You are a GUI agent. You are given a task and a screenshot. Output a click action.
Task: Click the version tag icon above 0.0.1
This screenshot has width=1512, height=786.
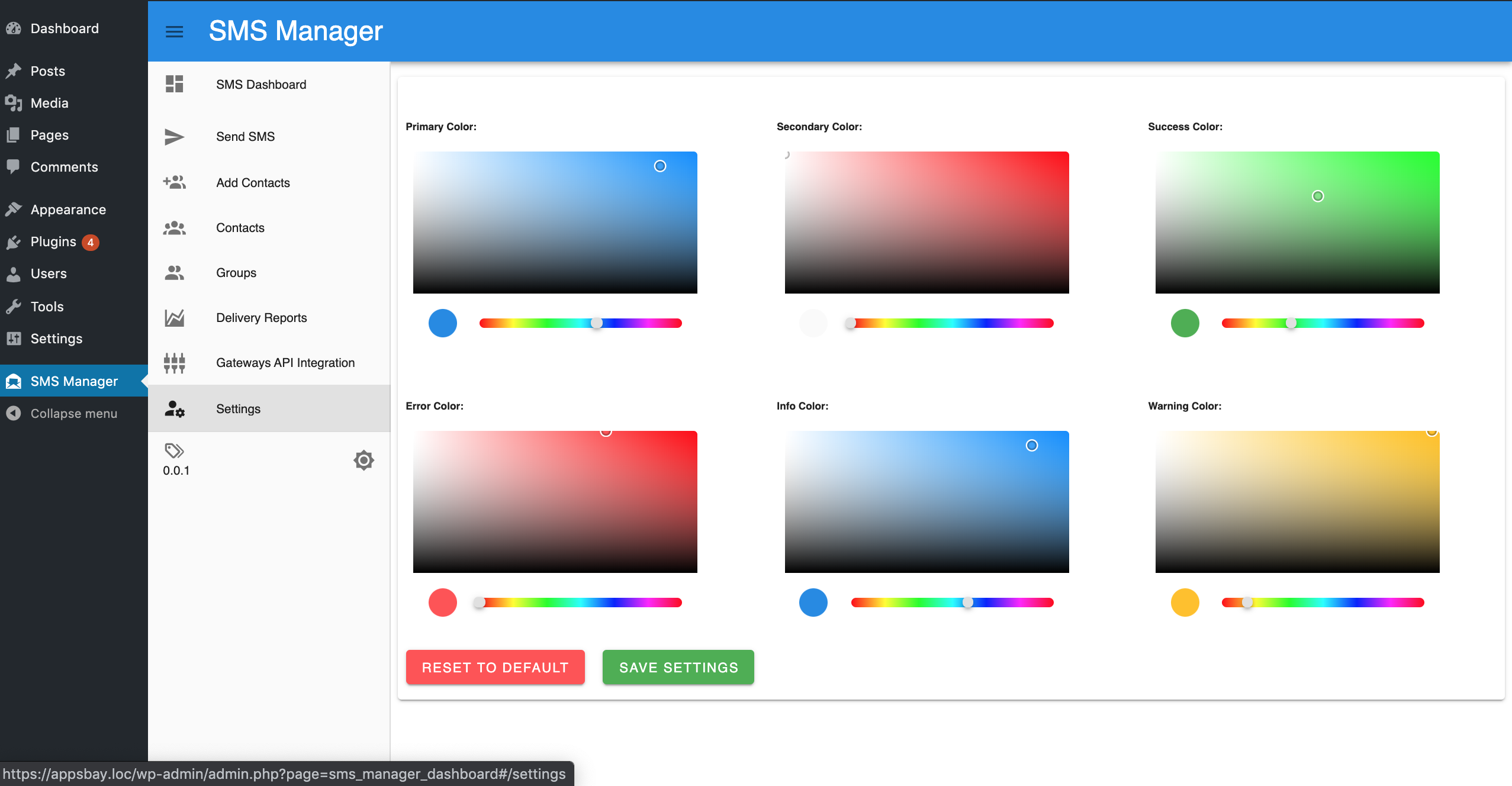click(174, 451)
